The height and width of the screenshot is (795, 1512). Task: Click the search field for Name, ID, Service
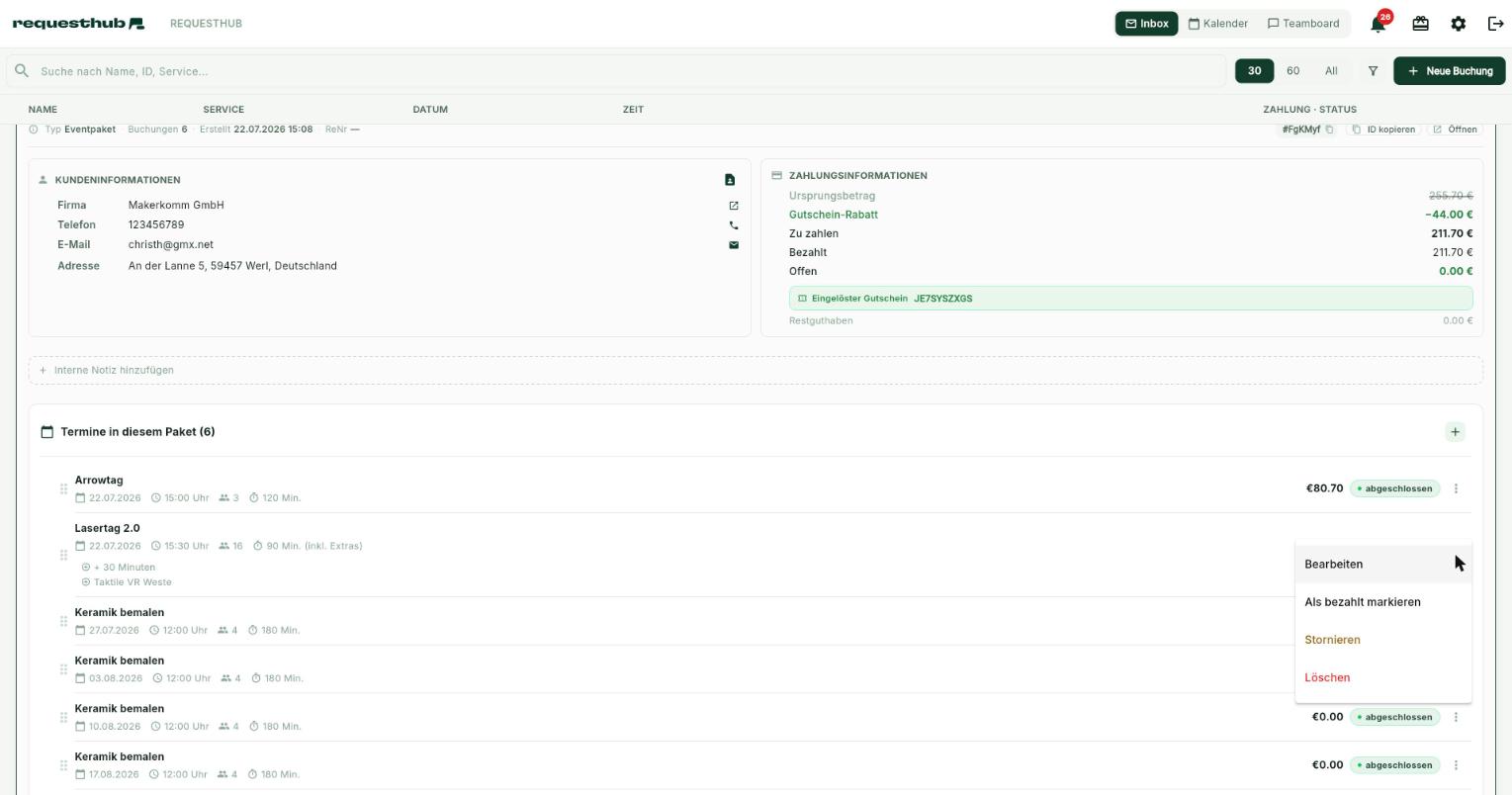click(616, 71)
